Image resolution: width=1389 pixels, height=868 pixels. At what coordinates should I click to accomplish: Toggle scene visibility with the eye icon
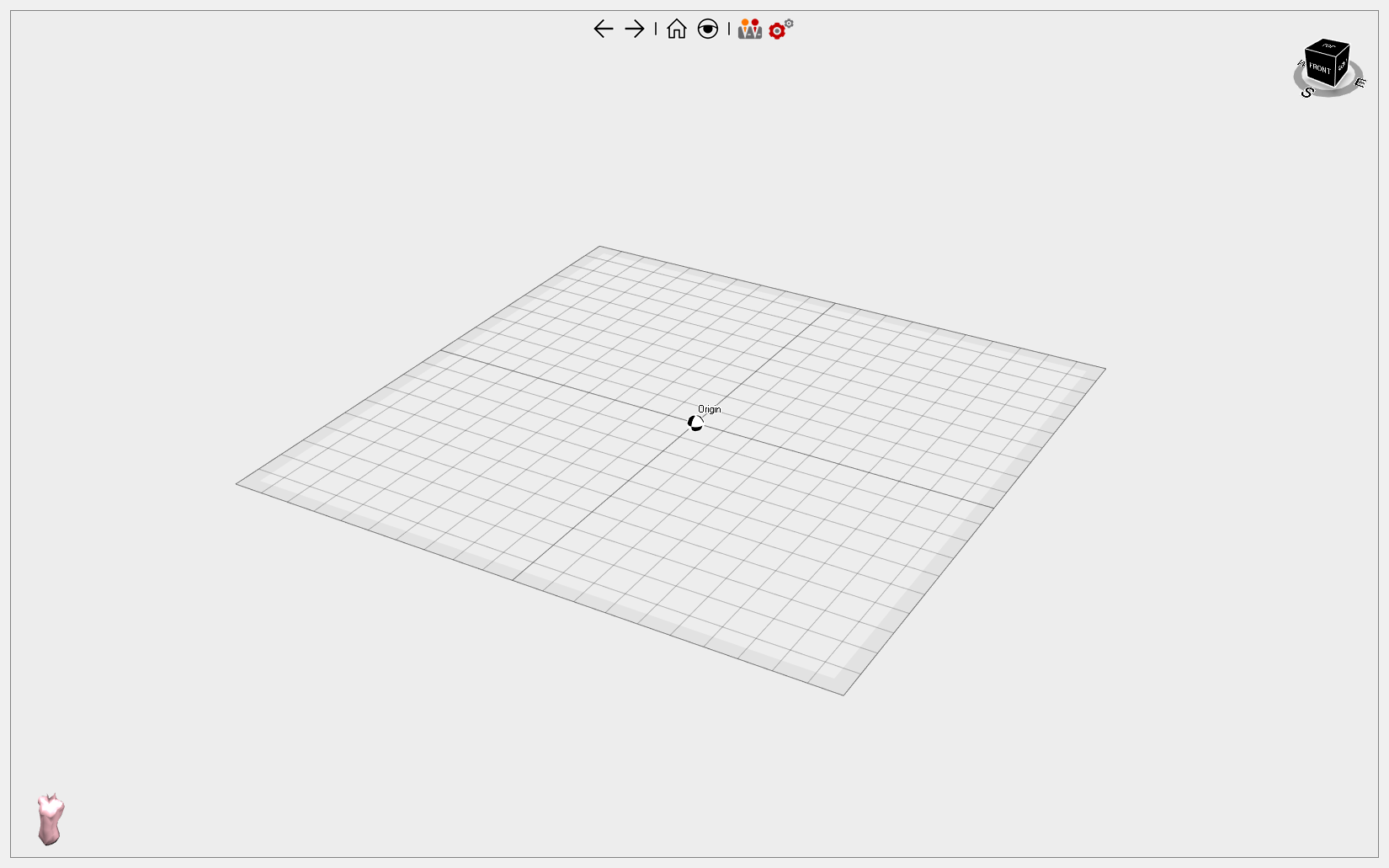tap(708, 29)
